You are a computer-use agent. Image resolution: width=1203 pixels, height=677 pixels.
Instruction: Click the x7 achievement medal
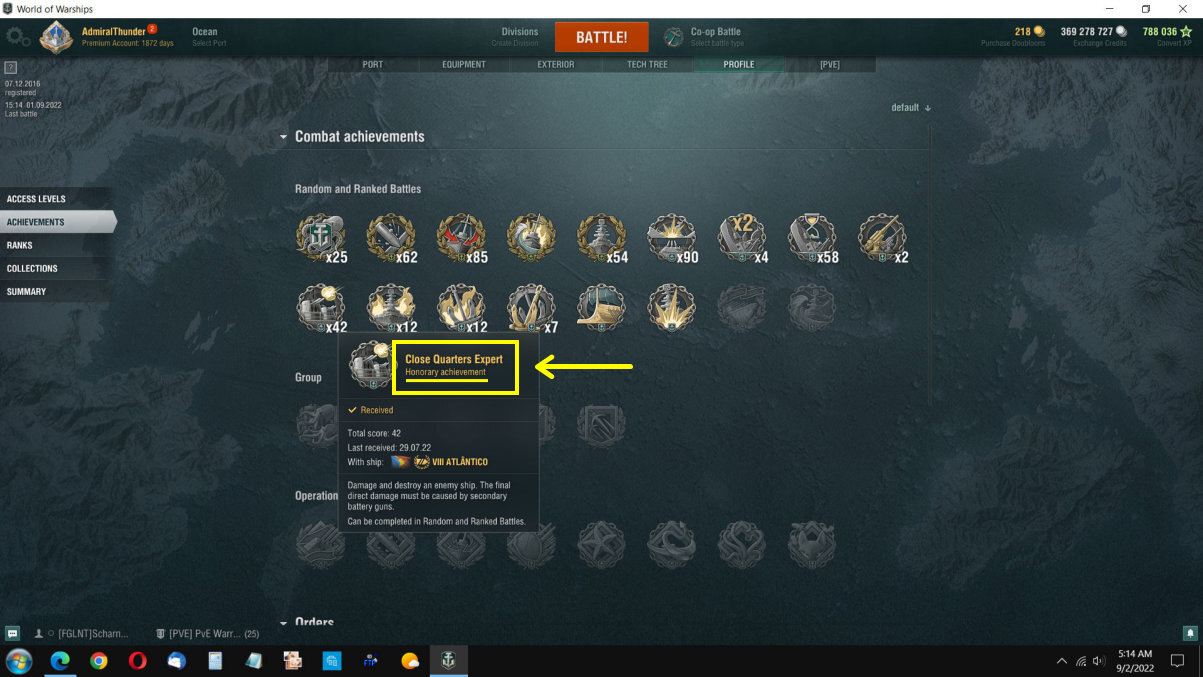[532, 308]
